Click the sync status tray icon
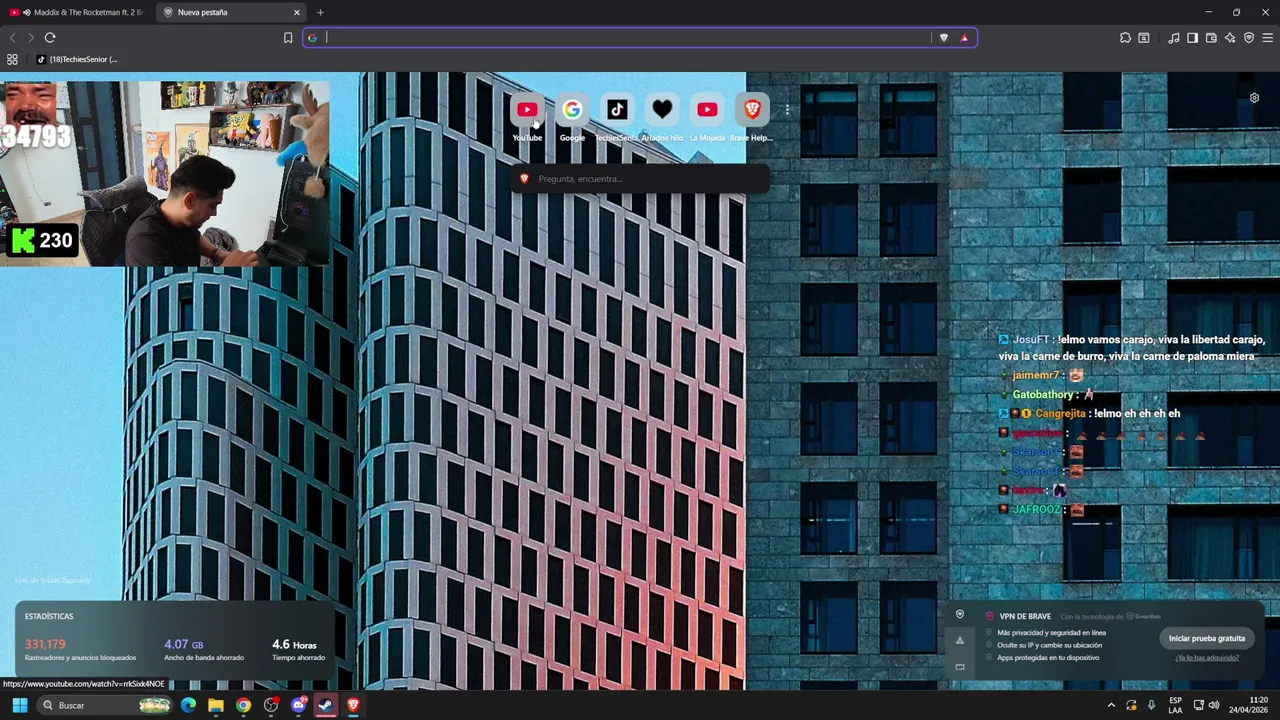 point(1131,705)
